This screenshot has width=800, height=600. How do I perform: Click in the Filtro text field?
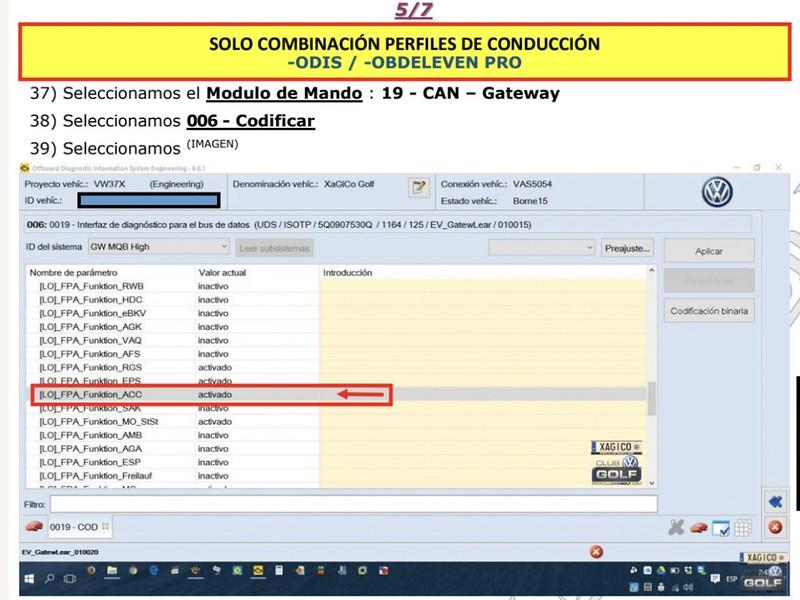(354, 504)
